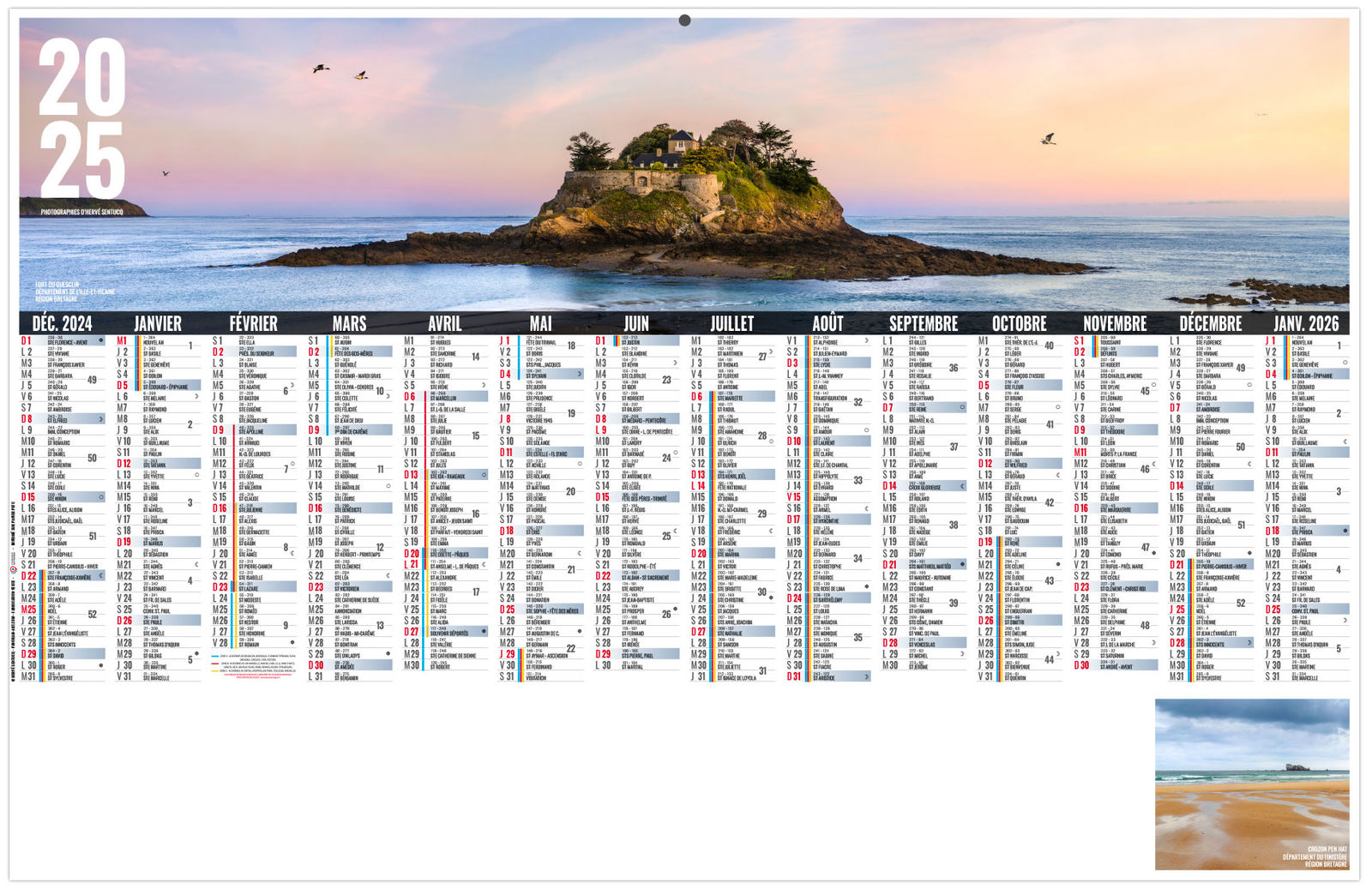This screenshot has height=889, width=1372.
Task: Click the 'DÉCEMBRE' month header
Action: click(1211, 323)
